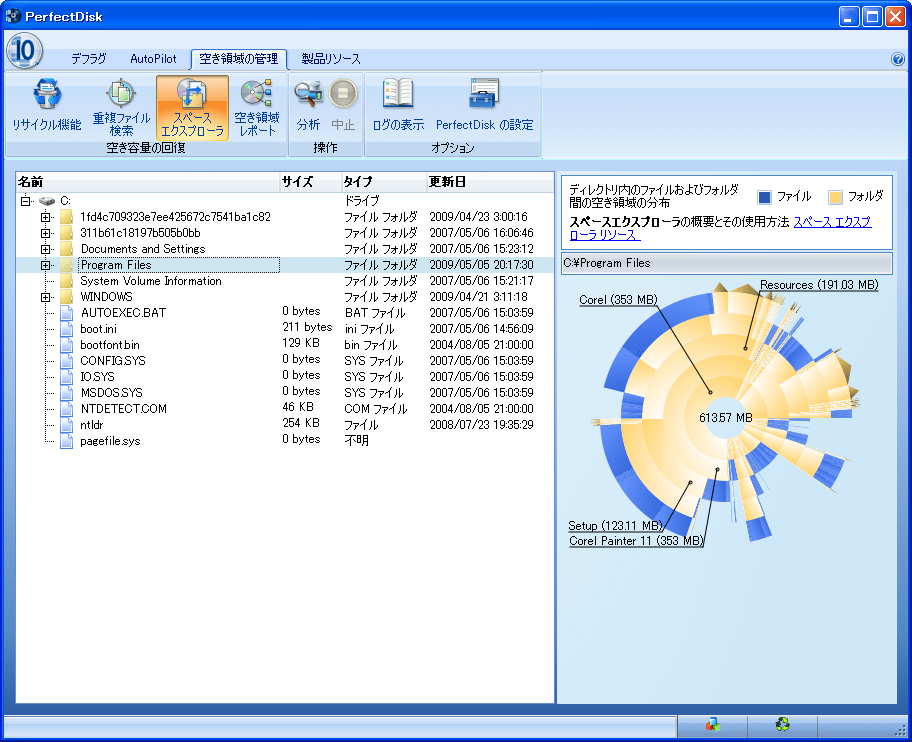Click the IO.SYS file icon
Image resolution: width=912 pixels, height=742 pixels.
66,377
